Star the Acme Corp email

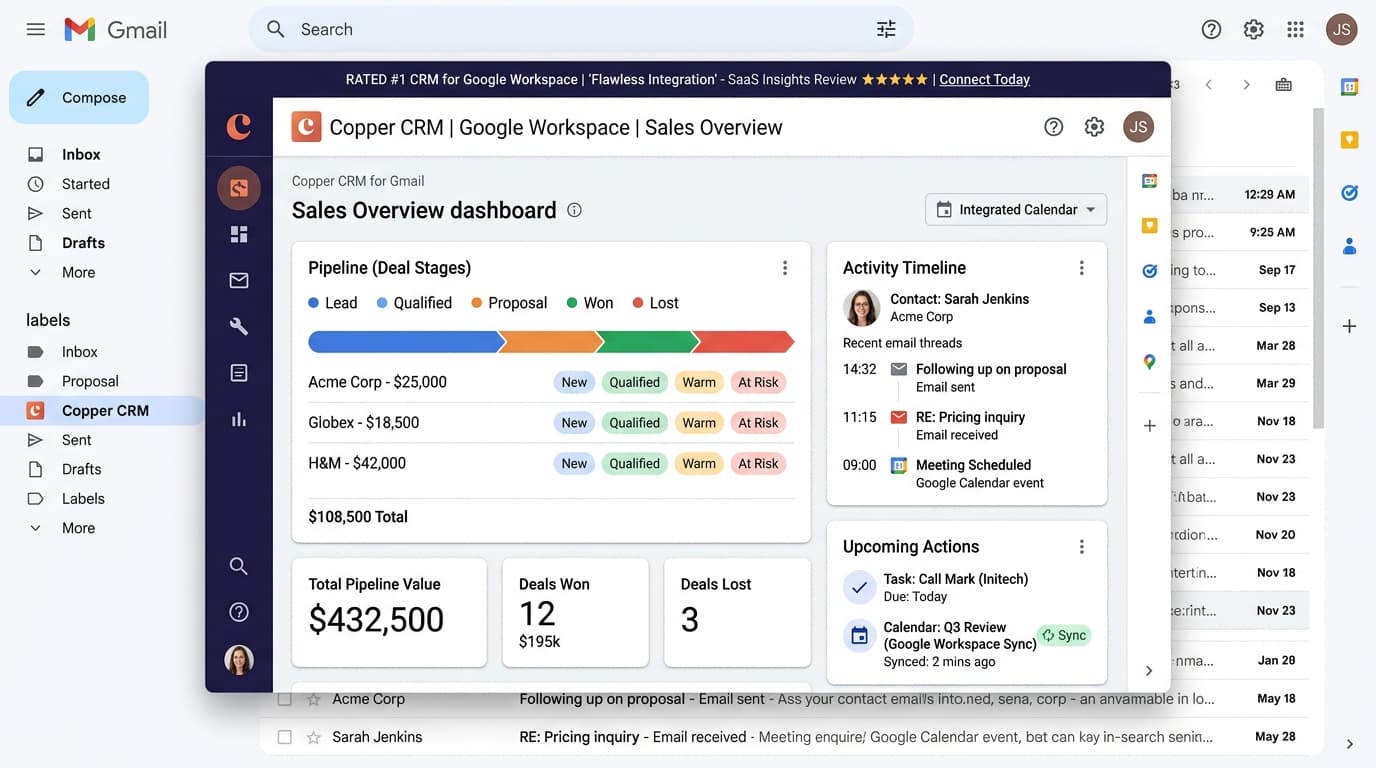pyautogui.click(x=313, y=699)
